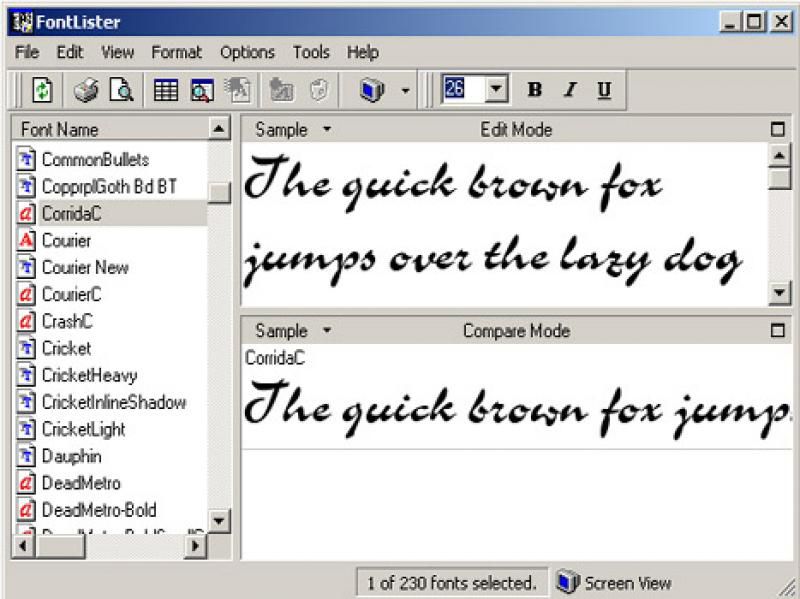This screenshot has height=599, width=800.
Task: Click the font list vertical scrollbar thumb
Action: pyautogui.click(x=220, y=192)
